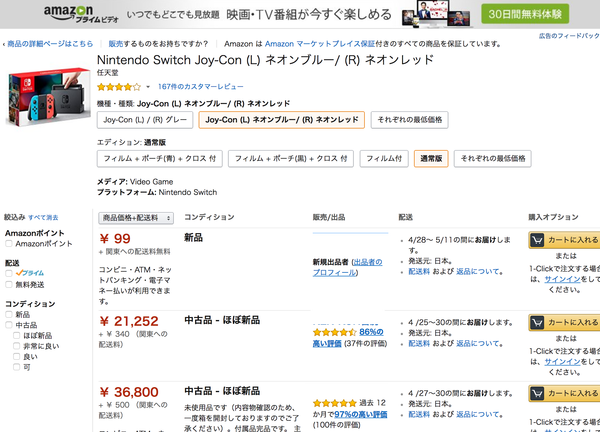Screen dimensions: 600x432
Task: Click the cart icon in the ¥36,800 row
Action: click(x=537, y=393)
